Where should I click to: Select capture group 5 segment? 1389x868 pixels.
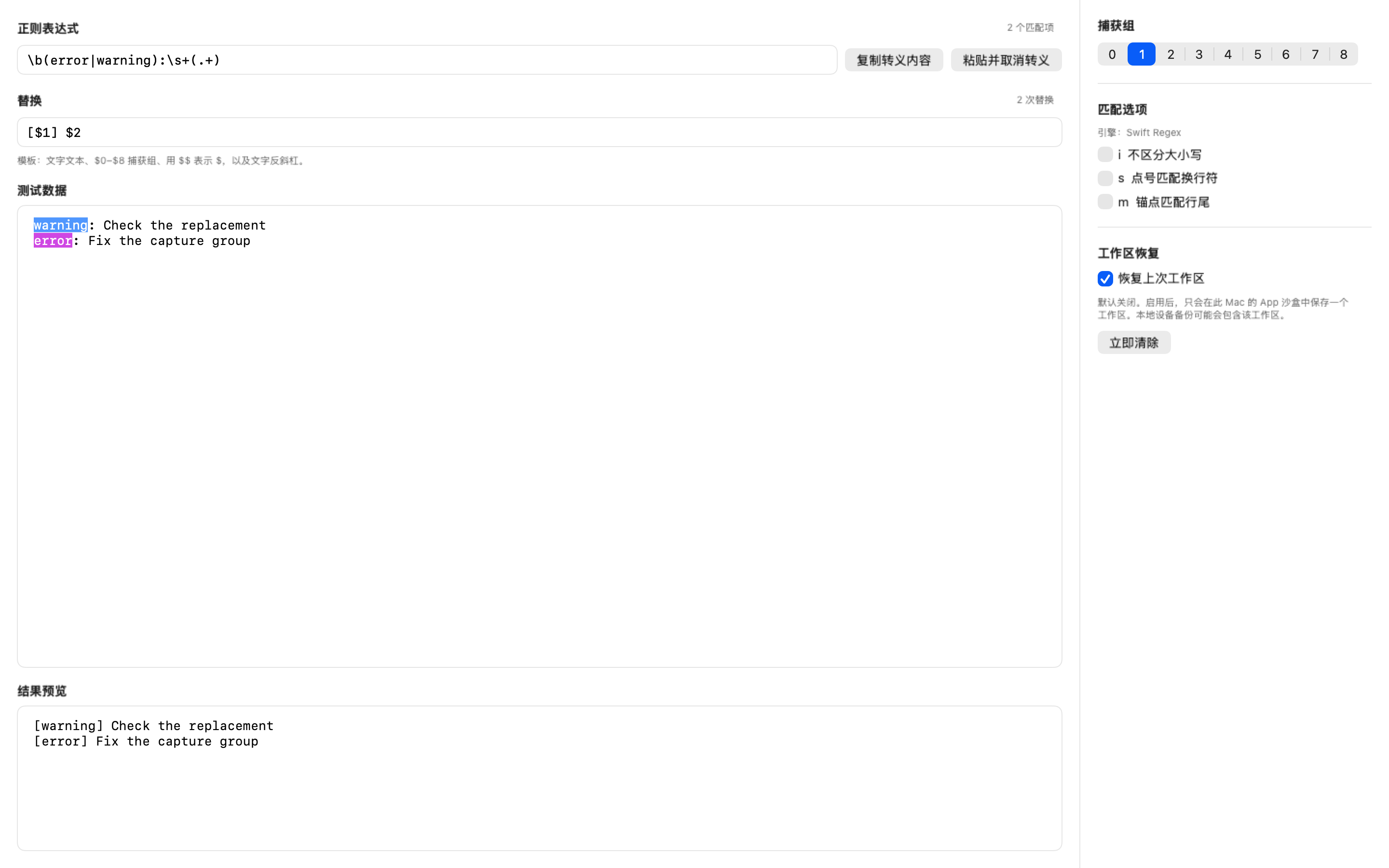click(x=1257, y=54)
